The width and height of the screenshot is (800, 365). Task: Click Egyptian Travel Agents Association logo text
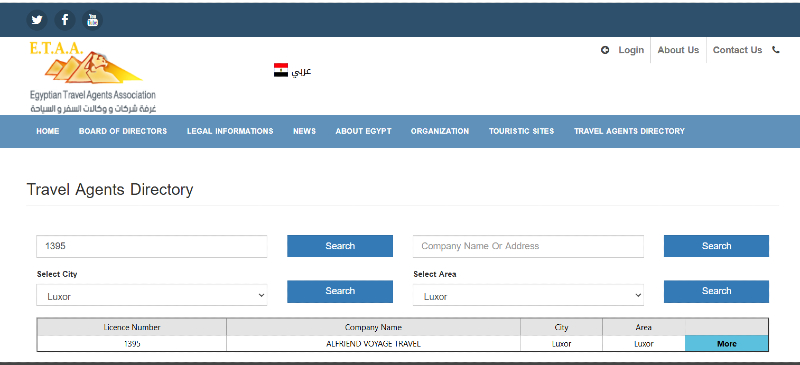(93, 95)
